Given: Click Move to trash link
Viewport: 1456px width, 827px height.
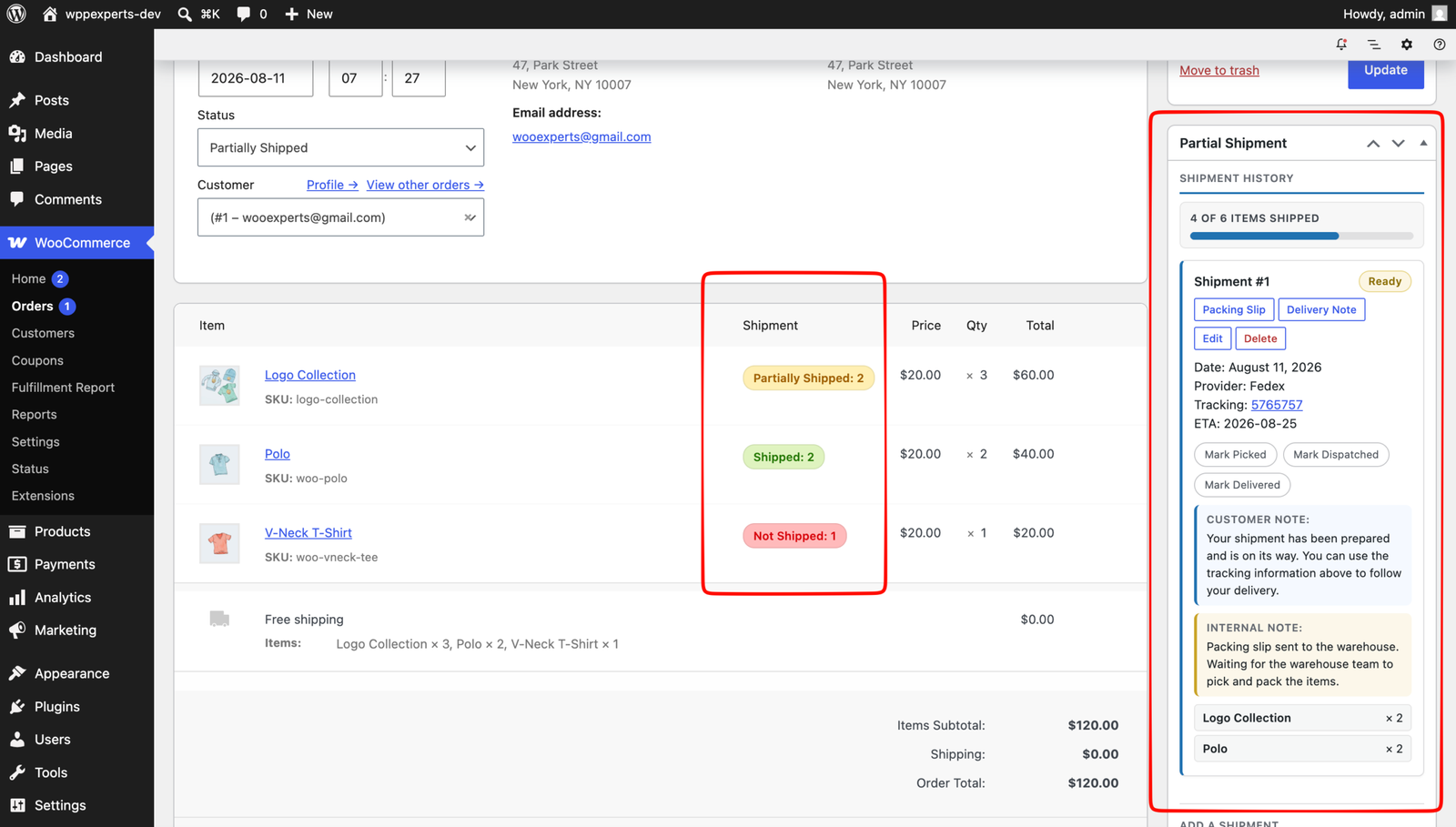Looking at the screenshot, I should pyautogui.click(x=1219, y=70).
